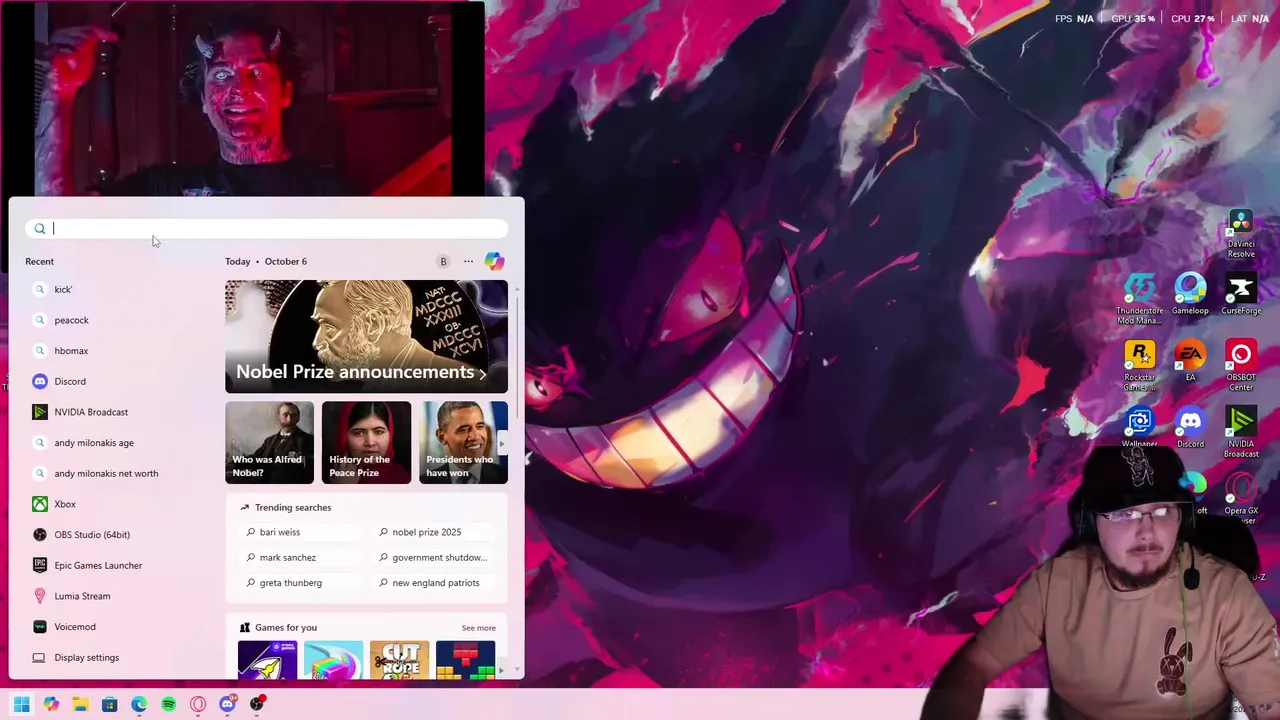Search trending topic 'bari weiss'
This screenshot has width=1280, height=720.
pos(300,532)
